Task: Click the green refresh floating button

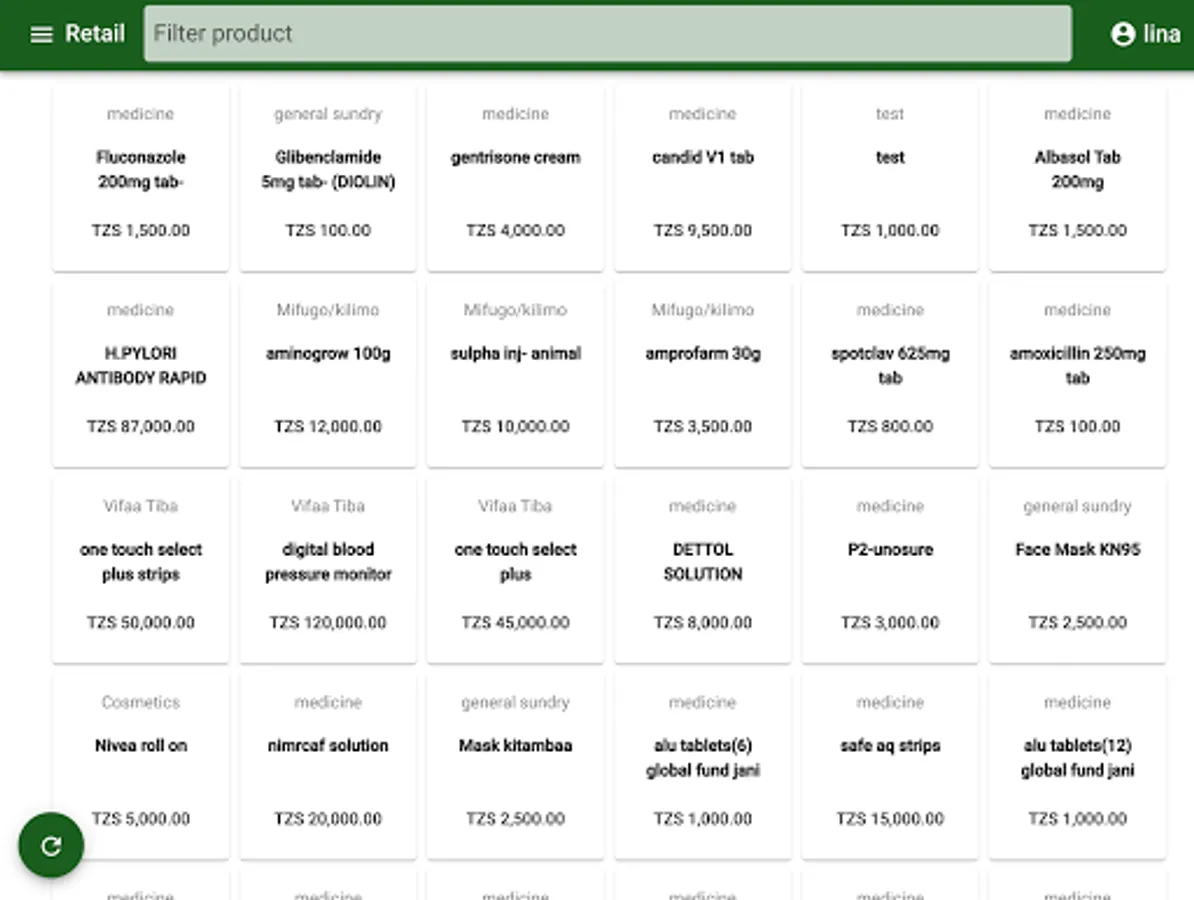Action: pyautogui.click(x=51, y=846)
